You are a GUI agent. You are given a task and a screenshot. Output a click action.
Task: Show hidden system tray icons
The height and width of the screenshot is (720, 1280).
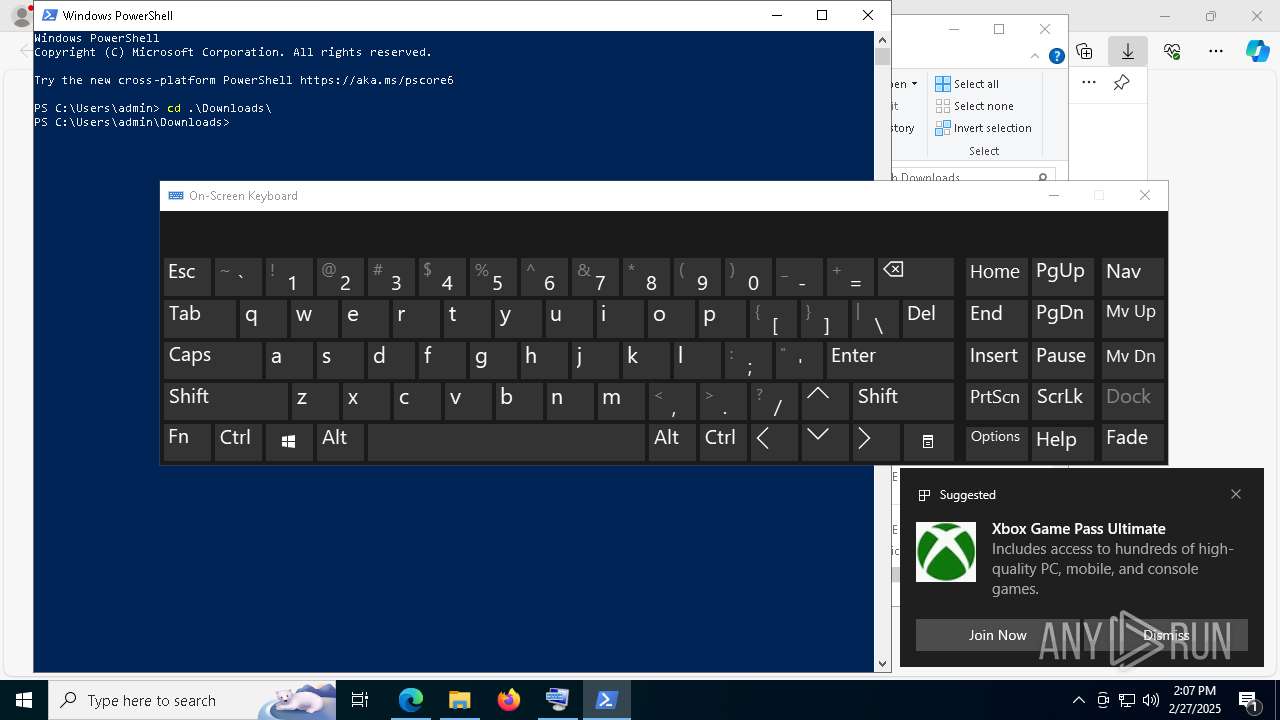1079,700
